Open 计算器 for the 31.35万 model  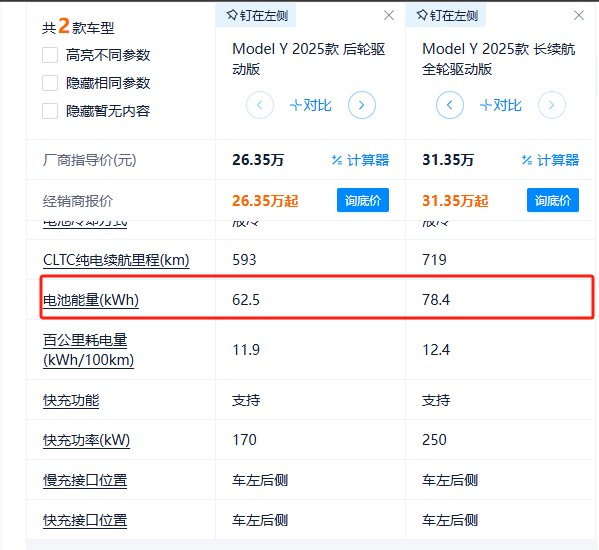pos(550,160)
